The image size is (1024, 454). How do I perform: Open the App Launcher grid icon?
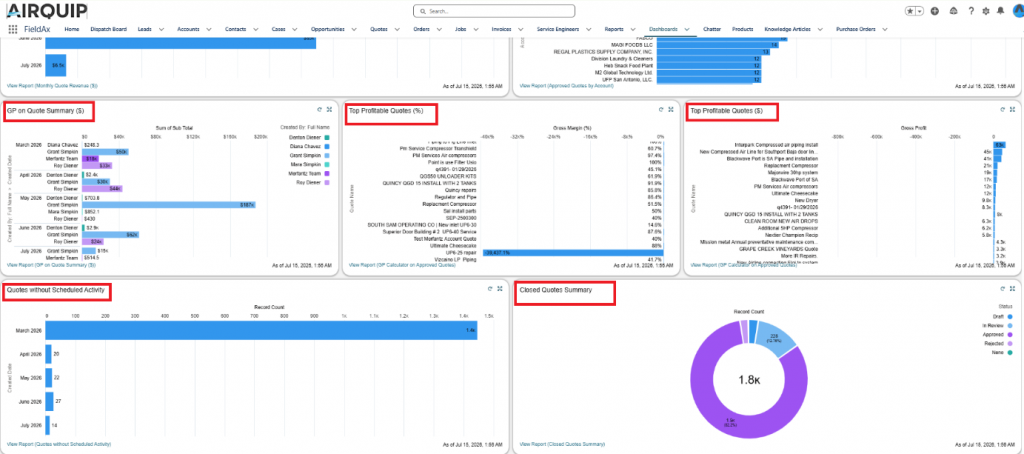click(x=13, y=29)
